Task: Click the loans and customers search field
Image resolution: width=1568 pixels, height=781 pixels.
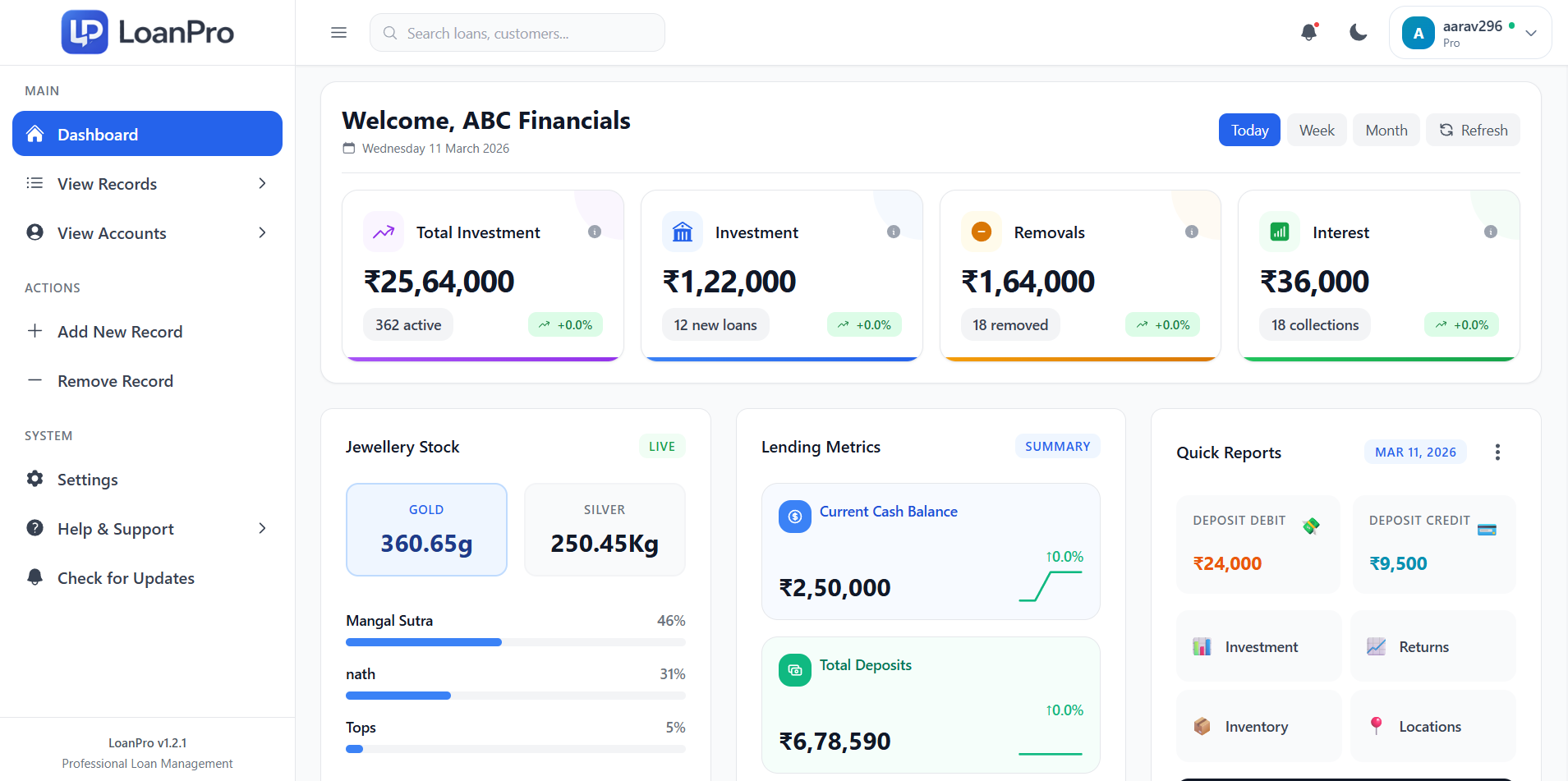Action: point(517,33)
